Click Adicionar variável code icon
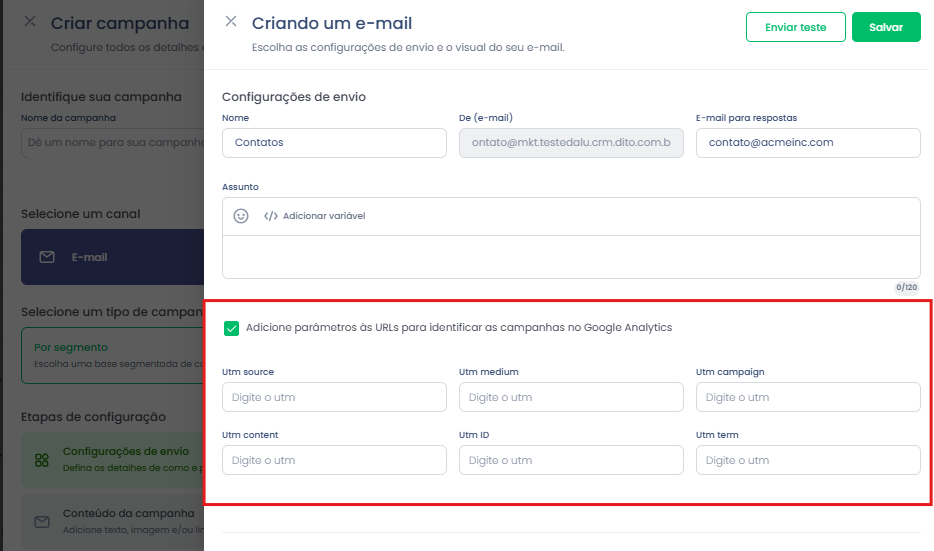 [270, 216]
